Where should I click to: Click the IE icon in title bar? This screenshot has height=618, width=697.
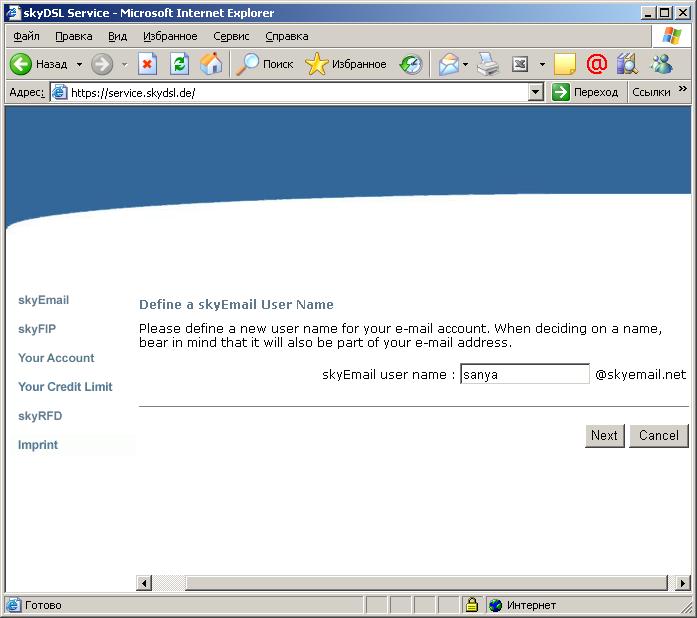[x=12, y=12]
